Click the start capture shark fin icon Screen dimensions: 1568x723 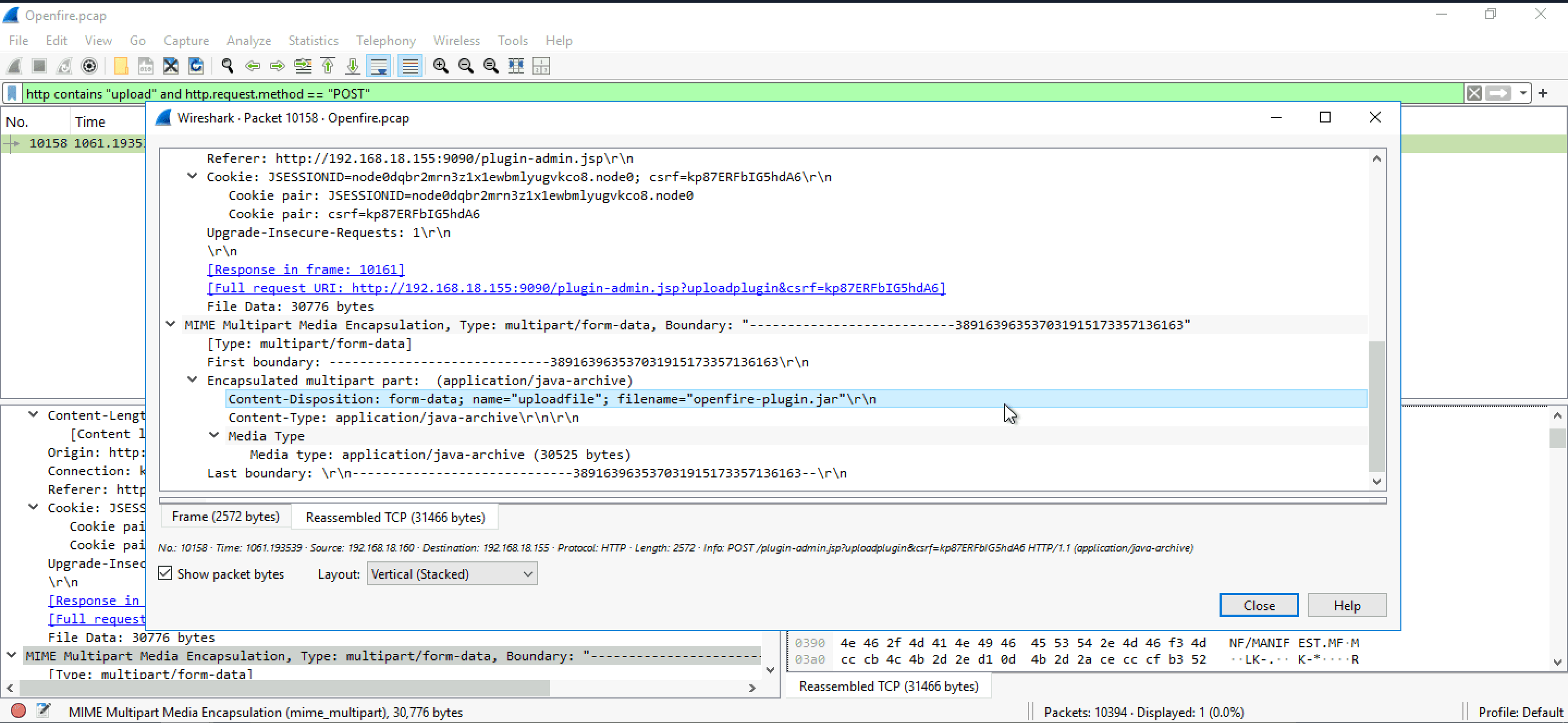15,66
